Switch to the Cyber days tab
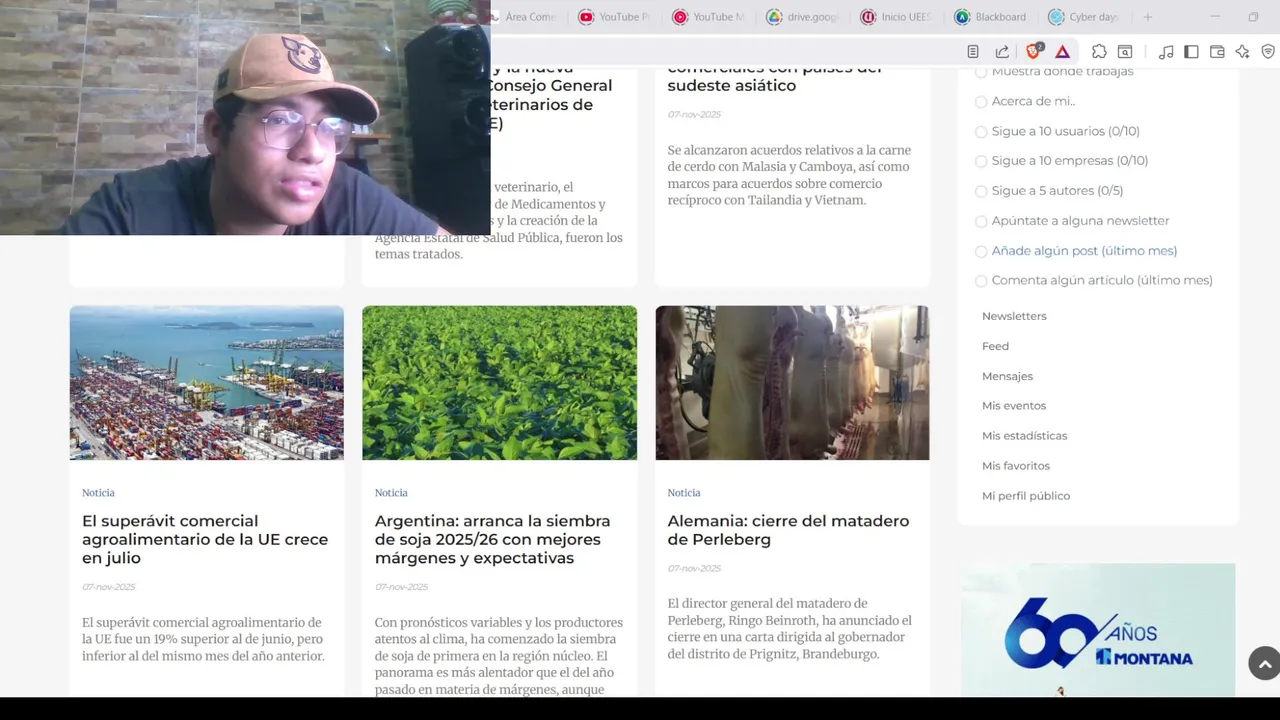Image resolution: width=1280 pixels, height=720 pixels. (1084, 17)
